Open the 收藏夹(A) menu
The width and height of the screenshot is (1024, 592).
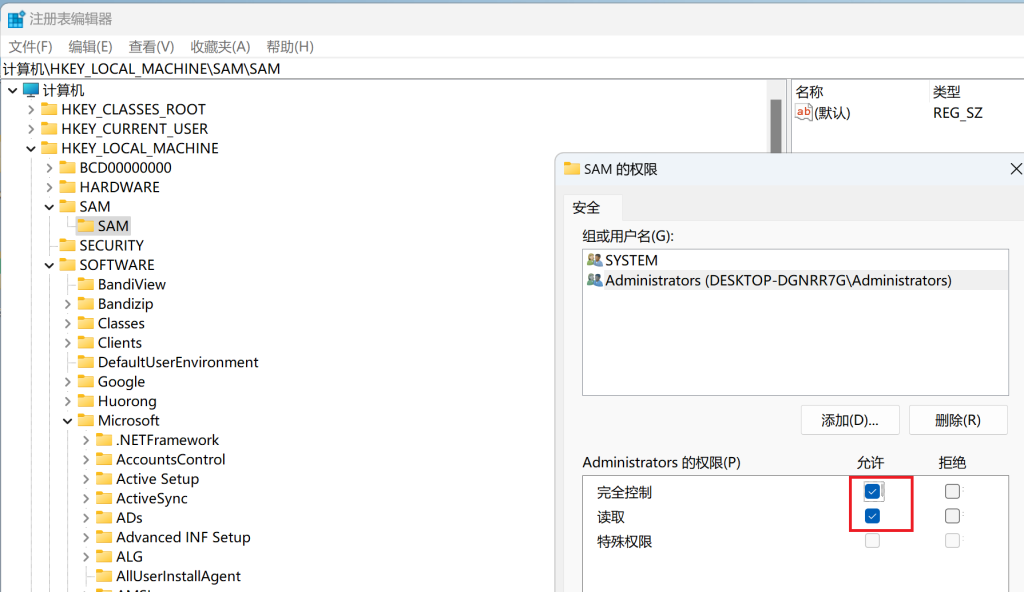point(220,47)
